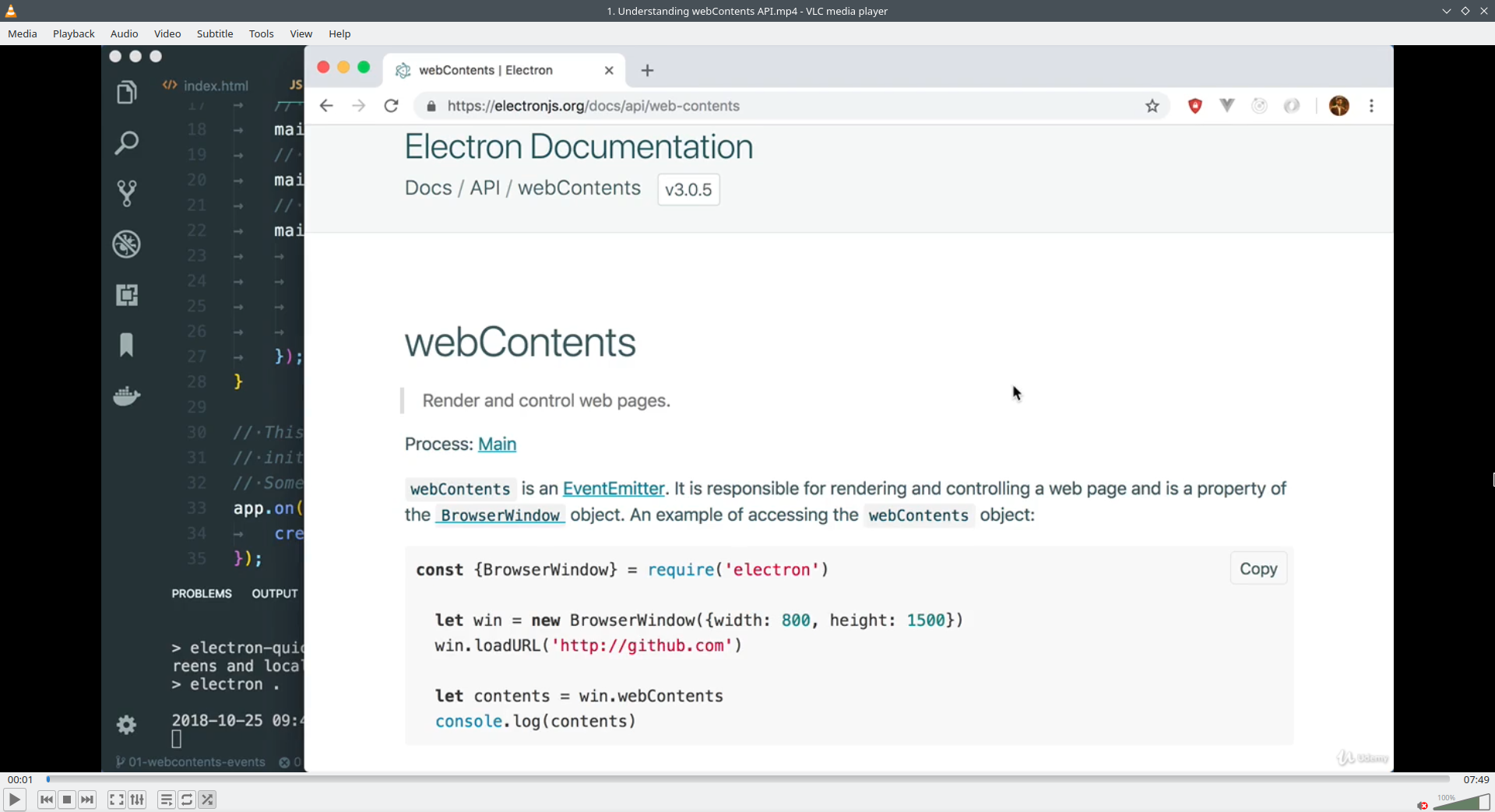Image resolution: width=1495 pixels, height=812 pixels.
Task: Open the red shield extension icon
Action: pos(1195,106)
